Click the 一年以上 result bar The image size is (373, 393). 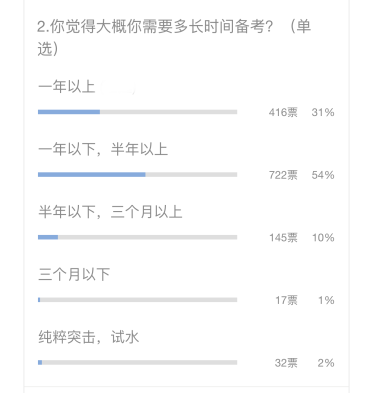click(x=137, y=112)
